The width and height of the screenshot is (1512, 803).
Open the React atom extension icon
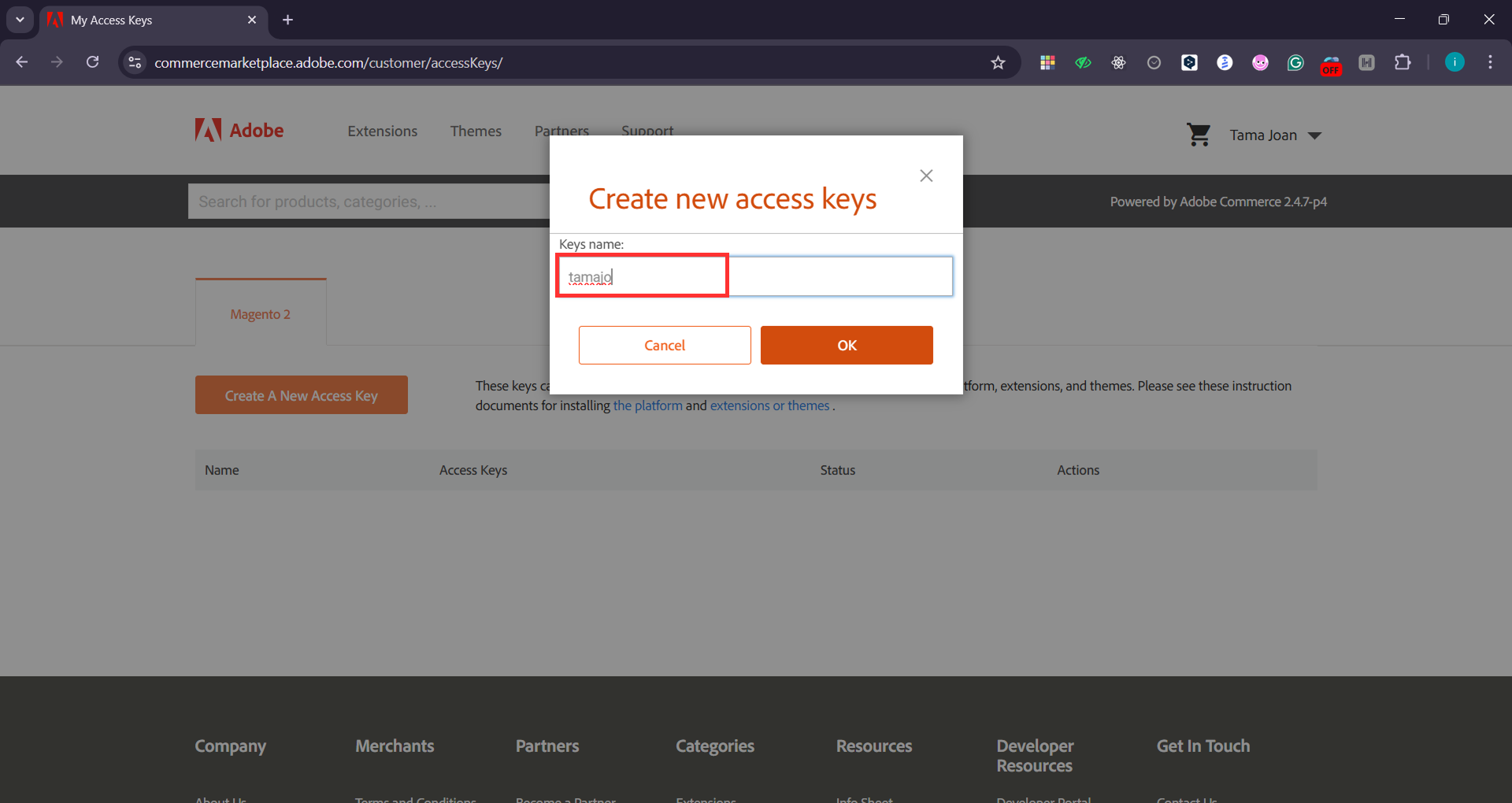[x=1118, y=62]
